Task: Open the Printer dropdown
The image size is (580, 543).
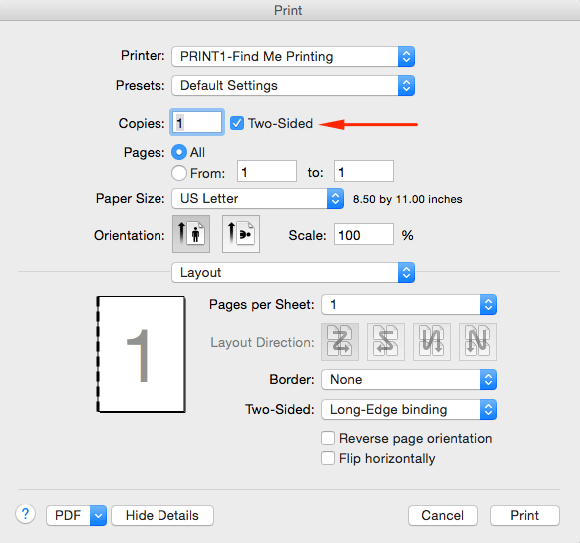Action: 293,57
